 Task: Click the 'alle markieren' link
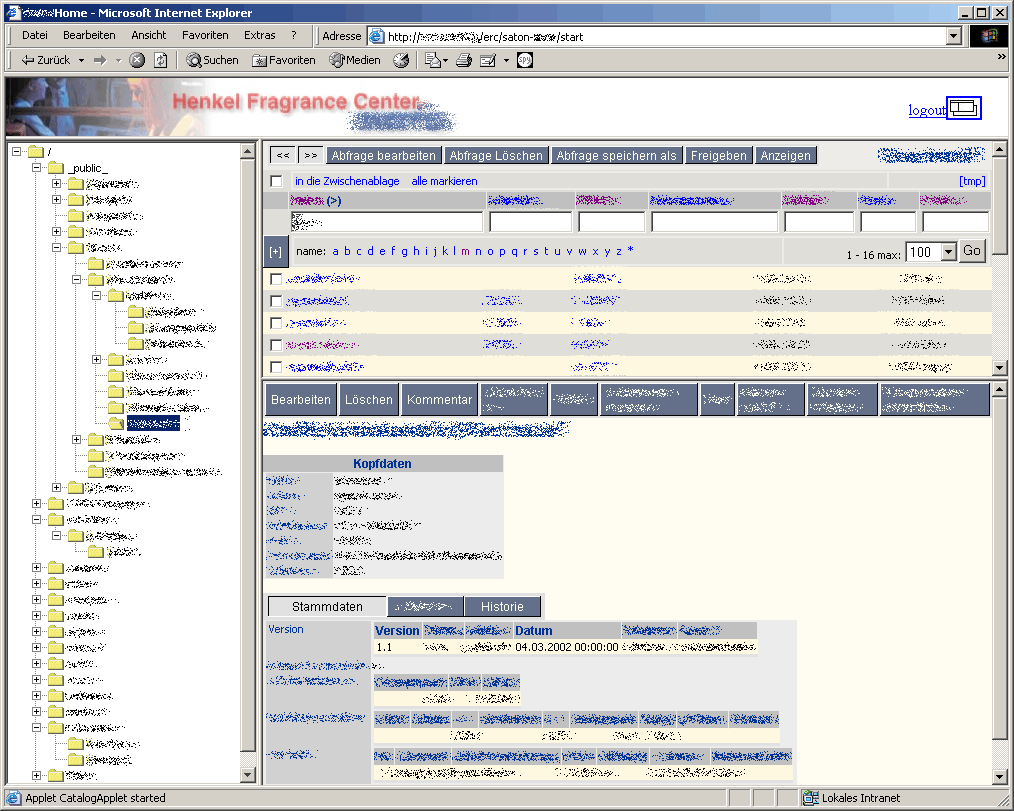point(444,181)
